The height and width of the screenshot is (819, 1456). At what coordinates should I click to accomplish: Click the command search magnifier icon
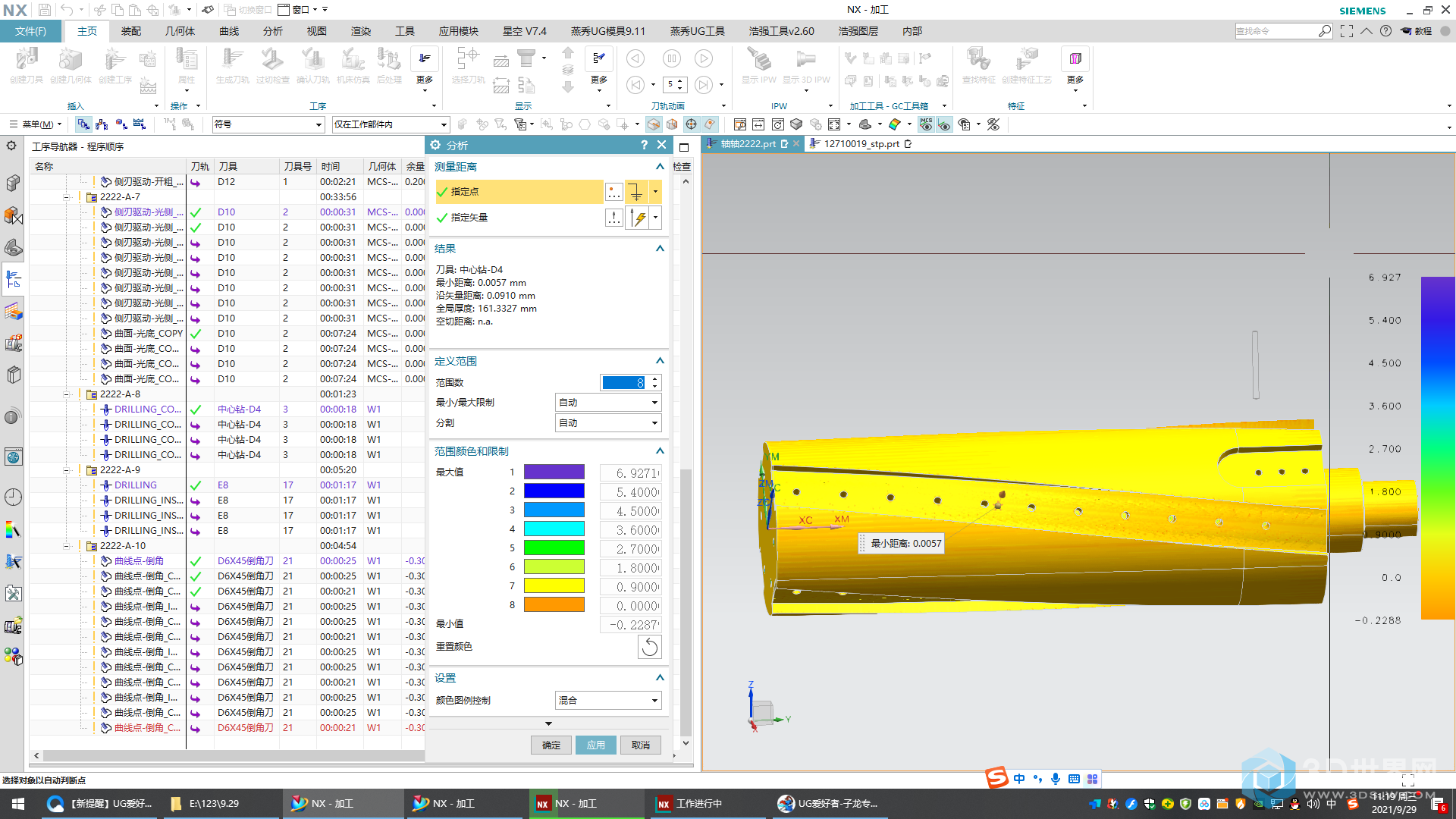point(1324,31)
